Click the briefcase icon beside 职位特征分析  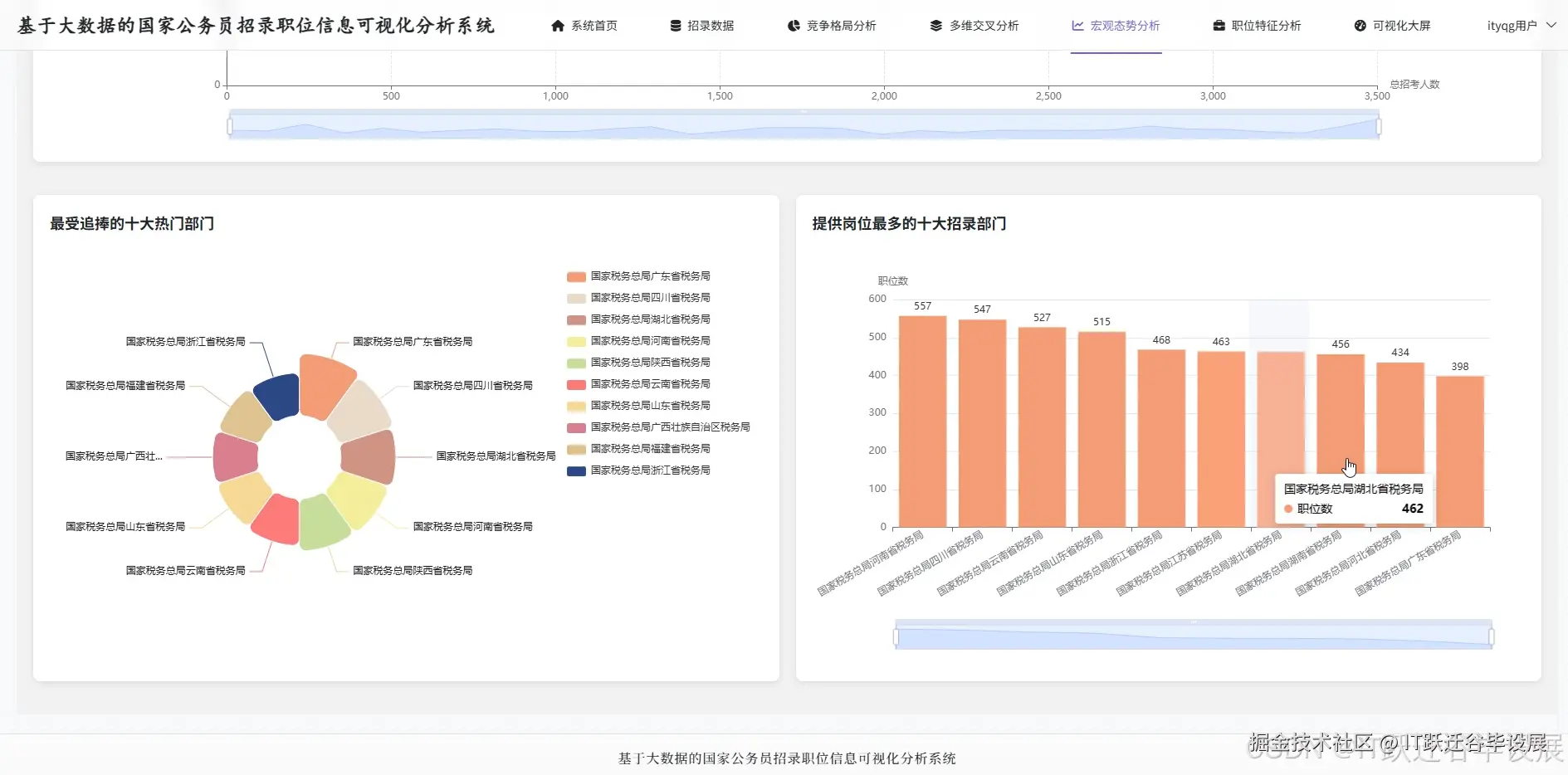pos(1219,26)
